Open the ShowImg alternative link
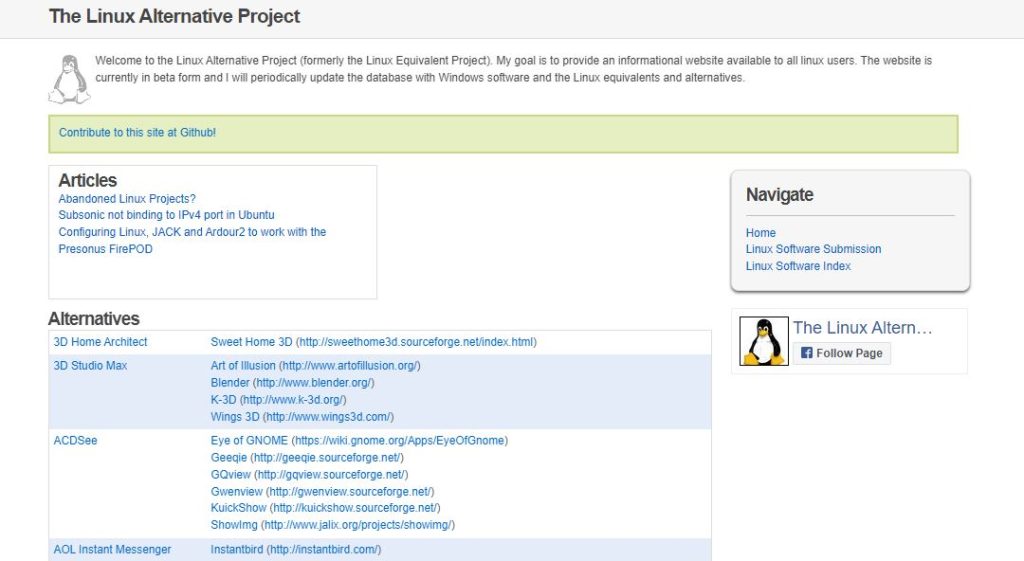1024x561 pixels. [332, 525]
